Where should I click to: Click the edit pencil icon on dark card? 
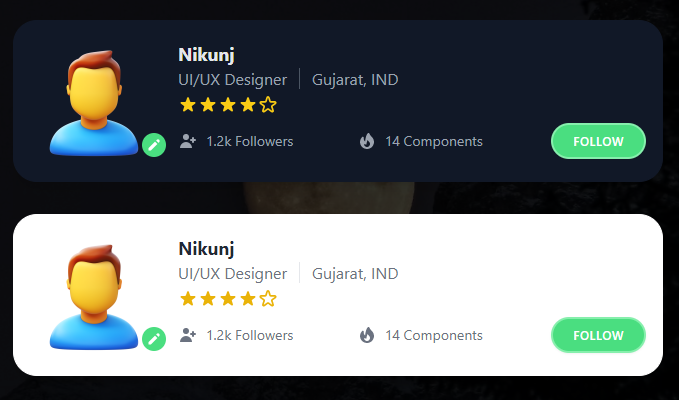154,145
